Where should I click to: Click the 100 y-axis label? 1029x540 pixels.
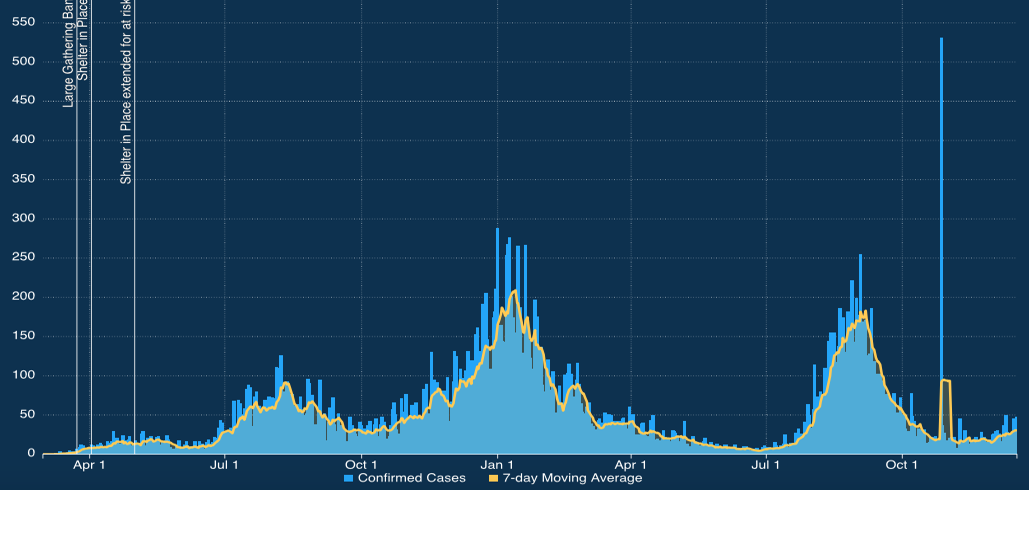pos(23,375)
